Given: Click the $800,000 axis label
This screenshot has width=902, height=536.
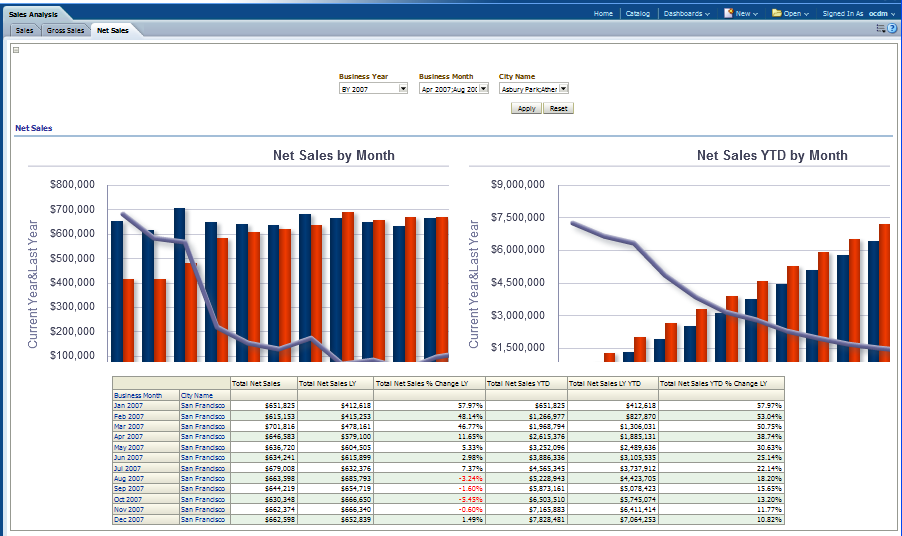Looking at the screenshot, I should click(72, 185).
